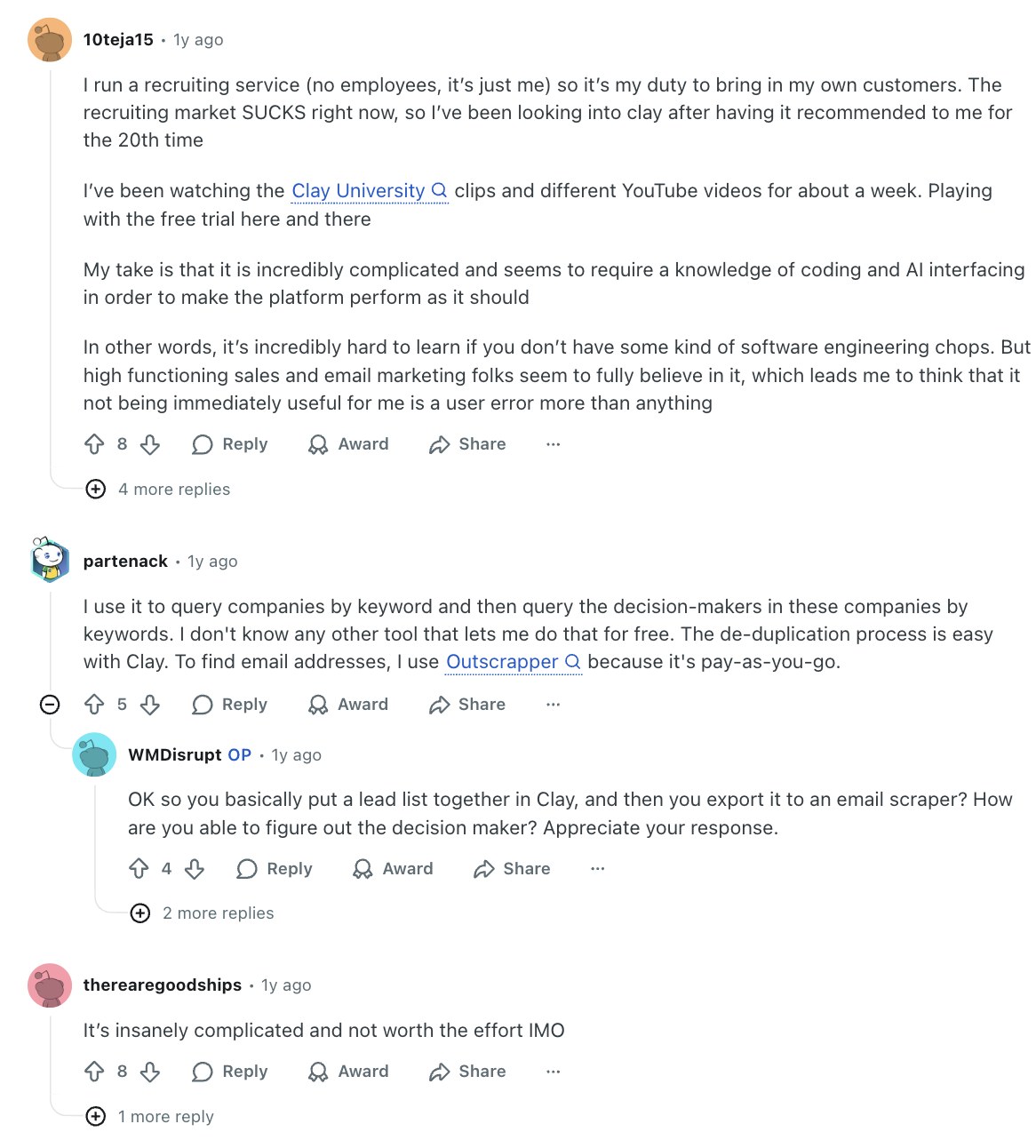Viewport: 1036px width, 1148px height.
Task: Click partenack's avatar
Action: 51,561
